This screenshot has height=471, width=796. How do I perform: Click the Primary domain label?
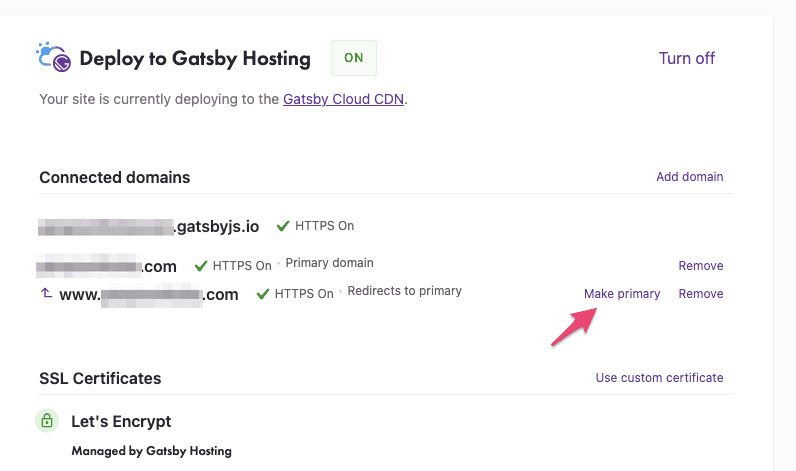(329, 263)
